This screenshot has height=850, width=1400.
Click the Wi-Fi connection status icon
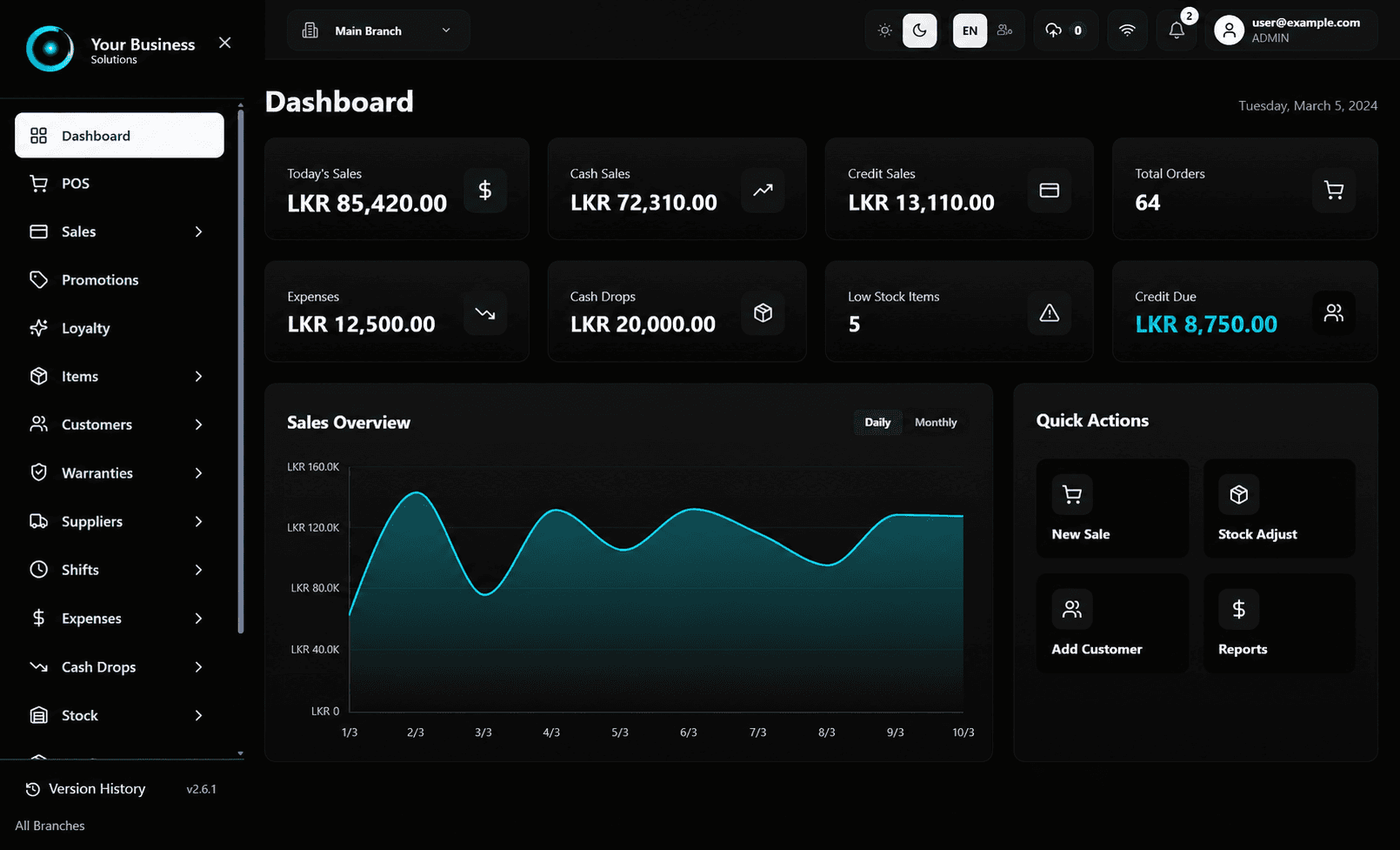tap(1127, 30)
